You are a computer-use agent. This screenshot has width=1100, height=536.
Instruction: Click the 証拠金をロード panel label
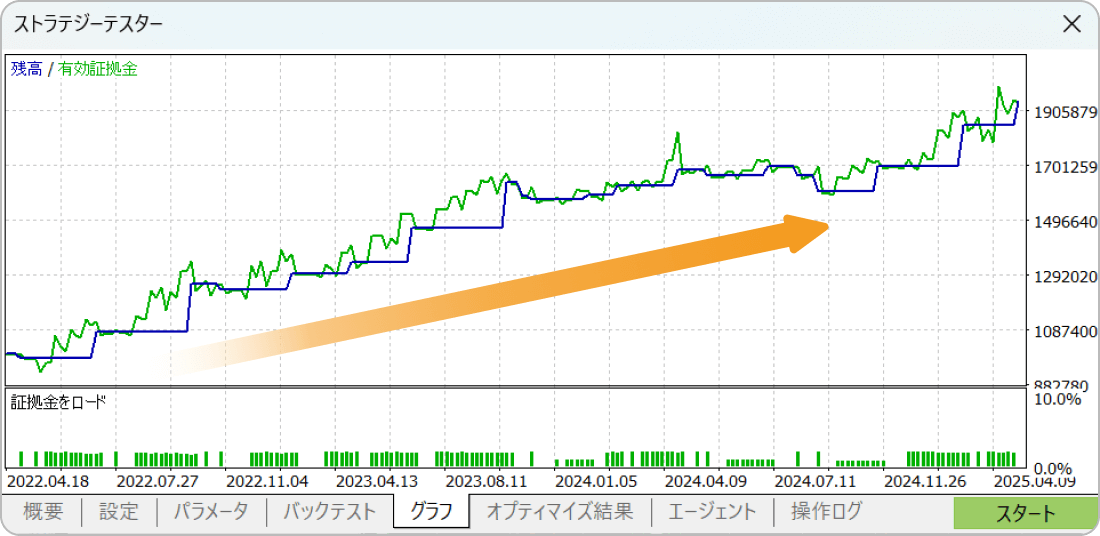tap(58, 402)
